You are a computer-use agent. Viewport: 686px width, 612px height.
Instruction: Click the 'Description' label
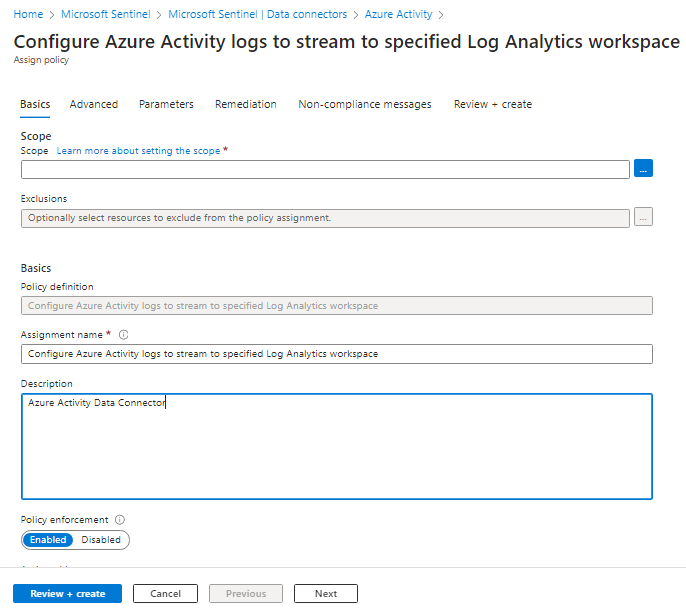(x=46, y=384)
